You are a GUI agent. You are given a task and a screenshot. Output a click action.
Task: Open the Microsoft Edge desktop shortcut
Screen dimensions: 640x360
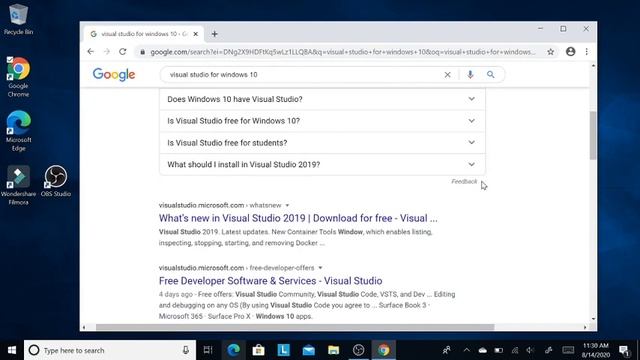pyautogui.click(x=18, y=131)
